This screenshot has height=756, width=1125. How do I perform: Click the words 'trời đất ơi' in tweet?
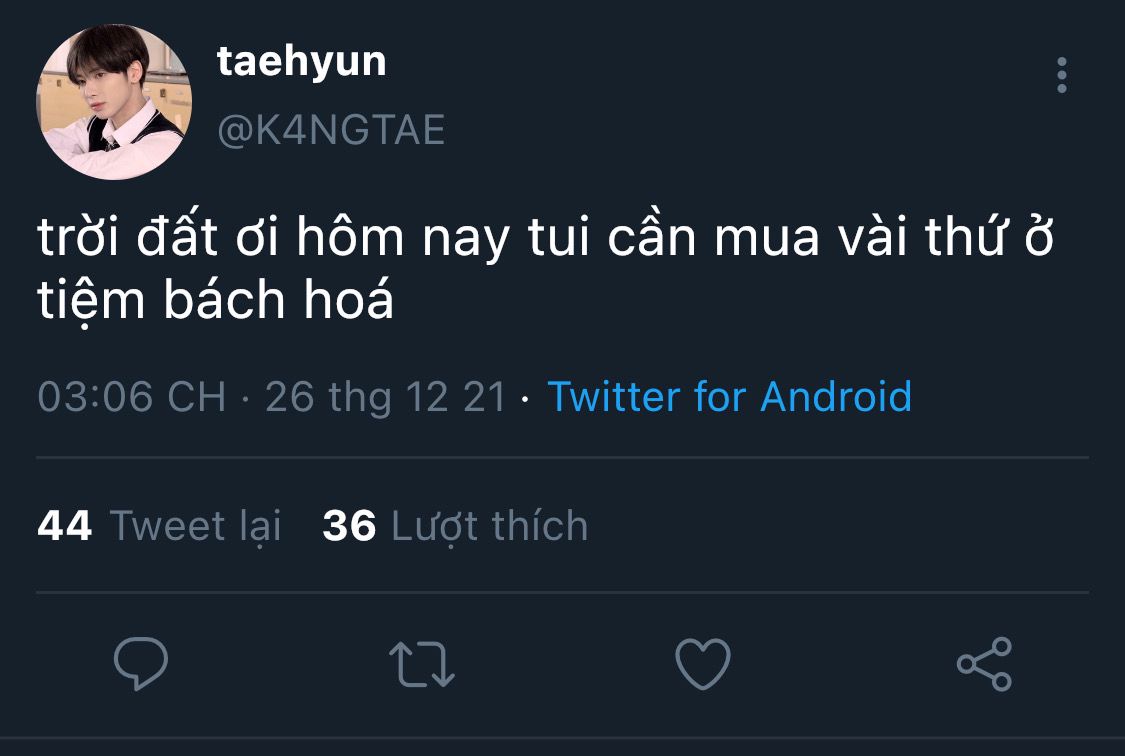157,237
